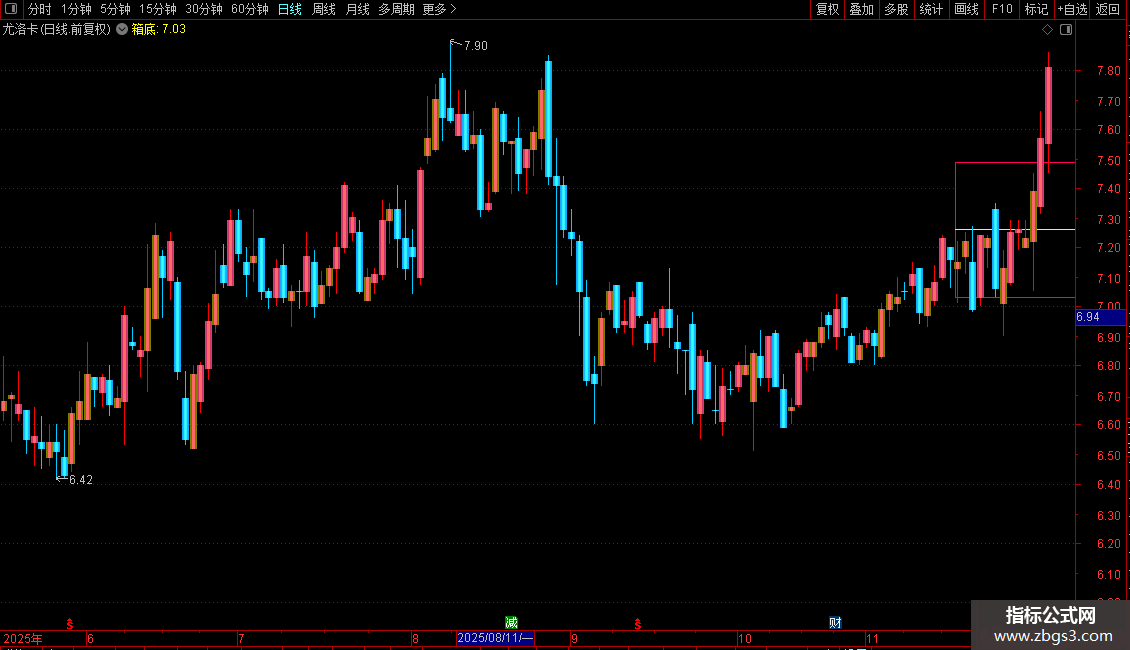Click the panel layout icon at top-left

tap(11, 9)
